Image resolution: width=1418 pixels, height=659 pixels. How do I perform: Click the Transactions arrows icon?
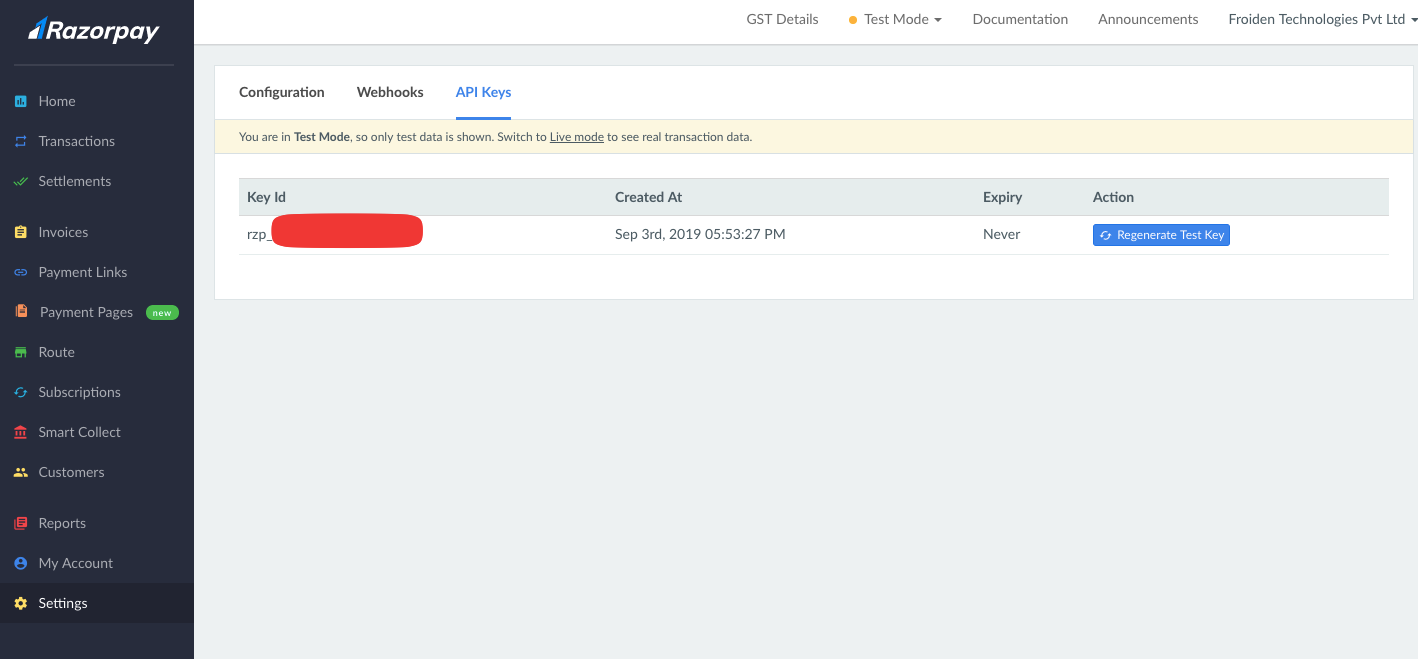click(20, 141)
